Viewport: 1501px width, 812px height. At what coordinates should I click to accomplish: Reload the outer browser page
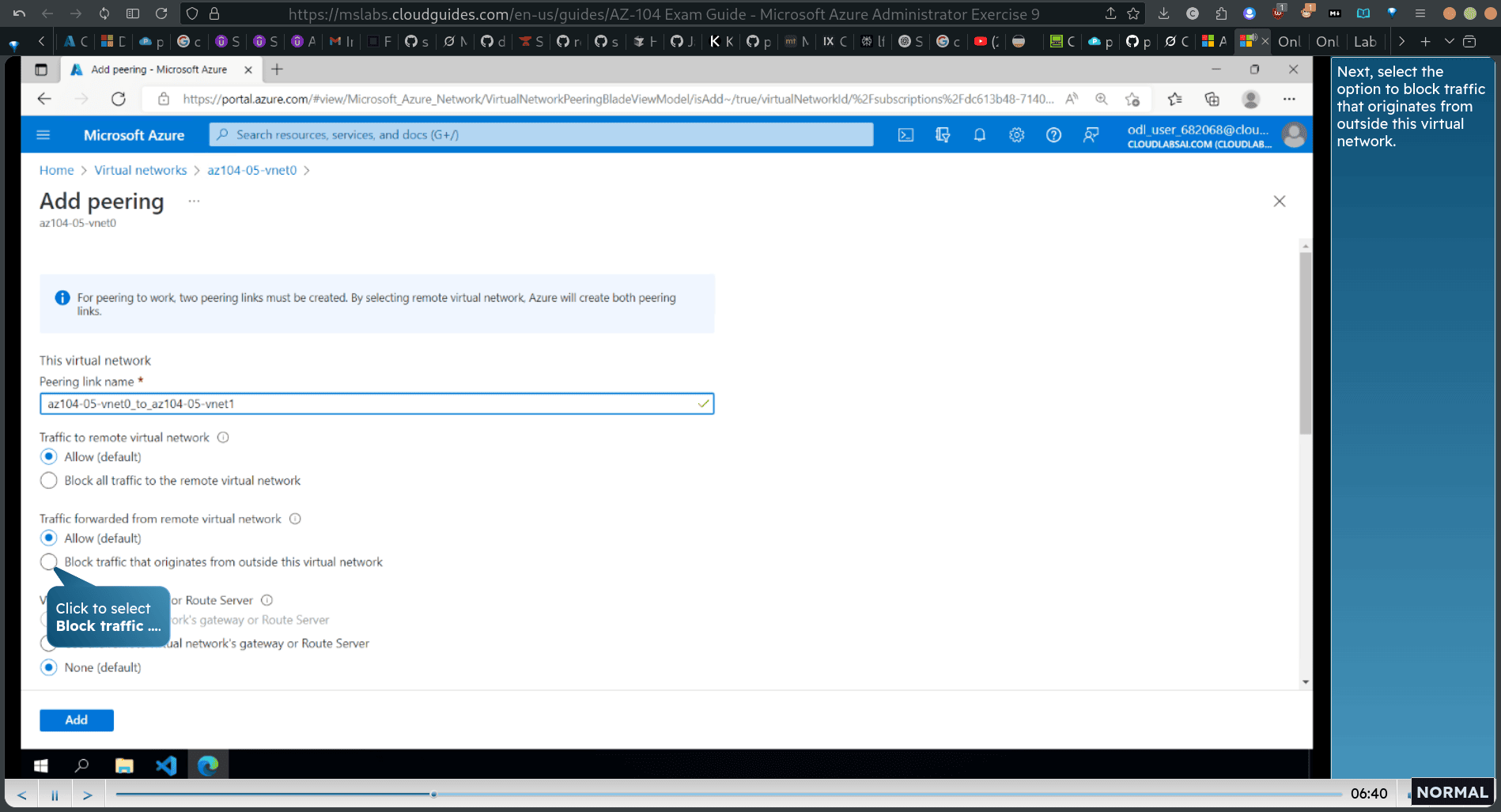pos(161,13)
